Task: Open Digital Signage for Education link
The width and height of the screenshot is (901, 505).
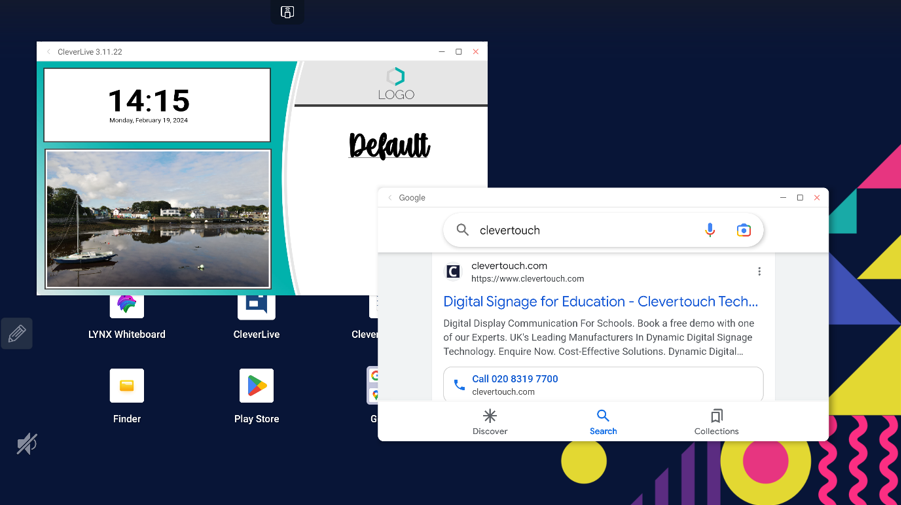Action: [x=600, y=301]
